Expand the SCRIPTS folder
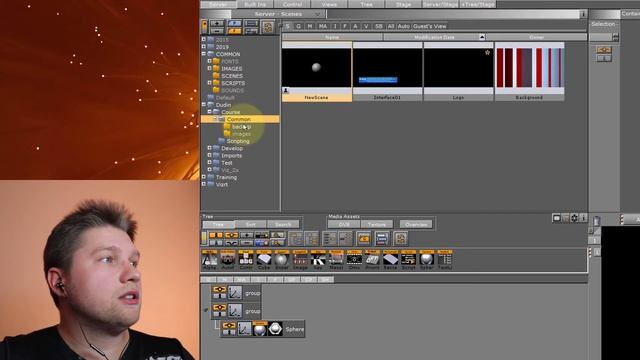This screenshot has width=640, height=360. click(x=209, y=83)
